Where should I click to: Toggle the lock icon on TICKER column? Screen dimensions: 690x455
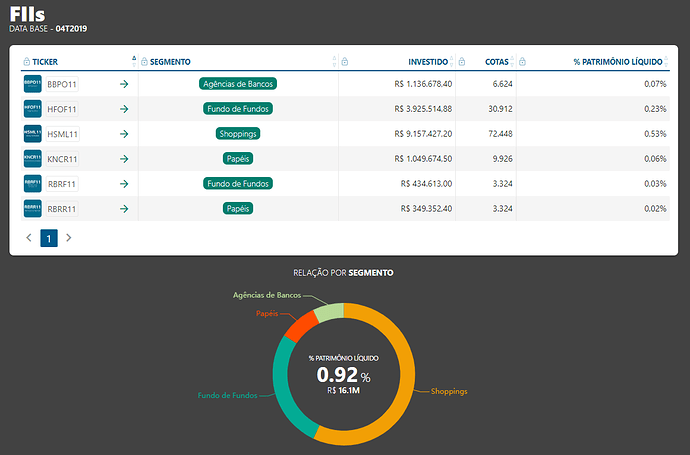tap(26, 62)
